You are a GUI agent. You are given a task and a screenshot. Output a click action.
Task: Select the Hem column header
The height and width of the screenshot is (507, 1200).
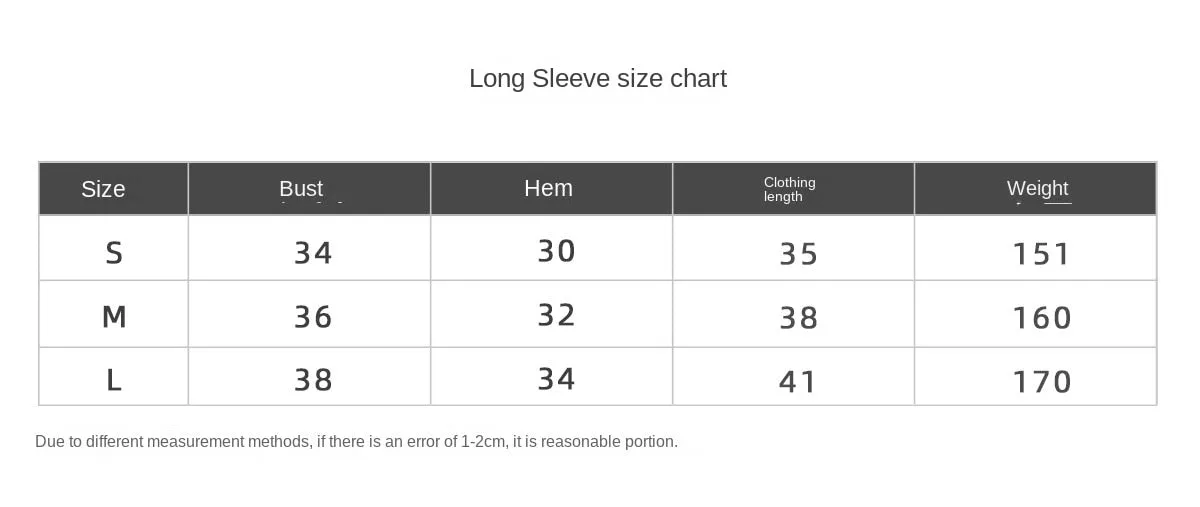point(548,188)
